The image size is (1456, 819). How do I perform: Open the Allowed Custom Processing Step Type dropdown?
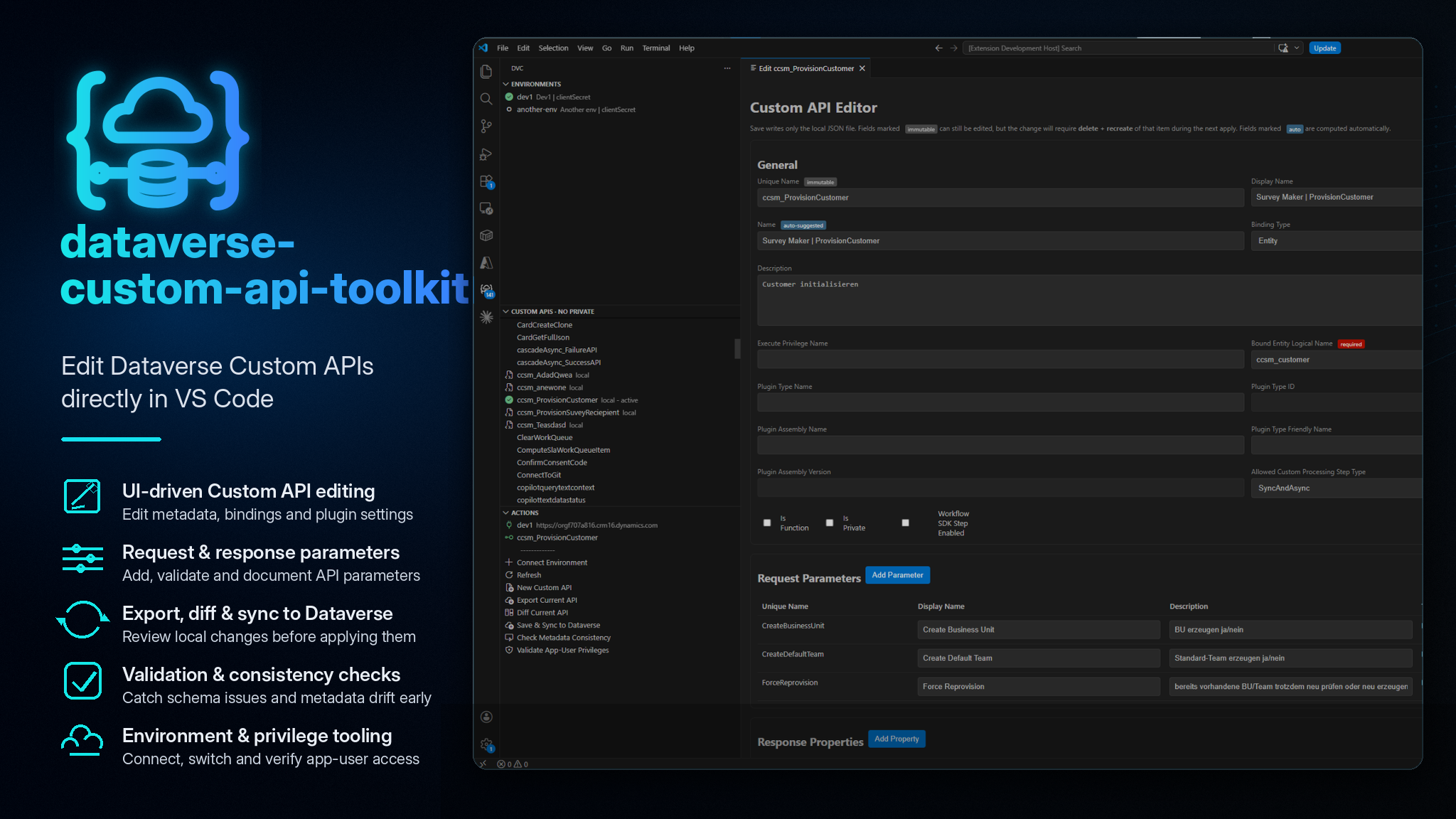click(1337, 488)
